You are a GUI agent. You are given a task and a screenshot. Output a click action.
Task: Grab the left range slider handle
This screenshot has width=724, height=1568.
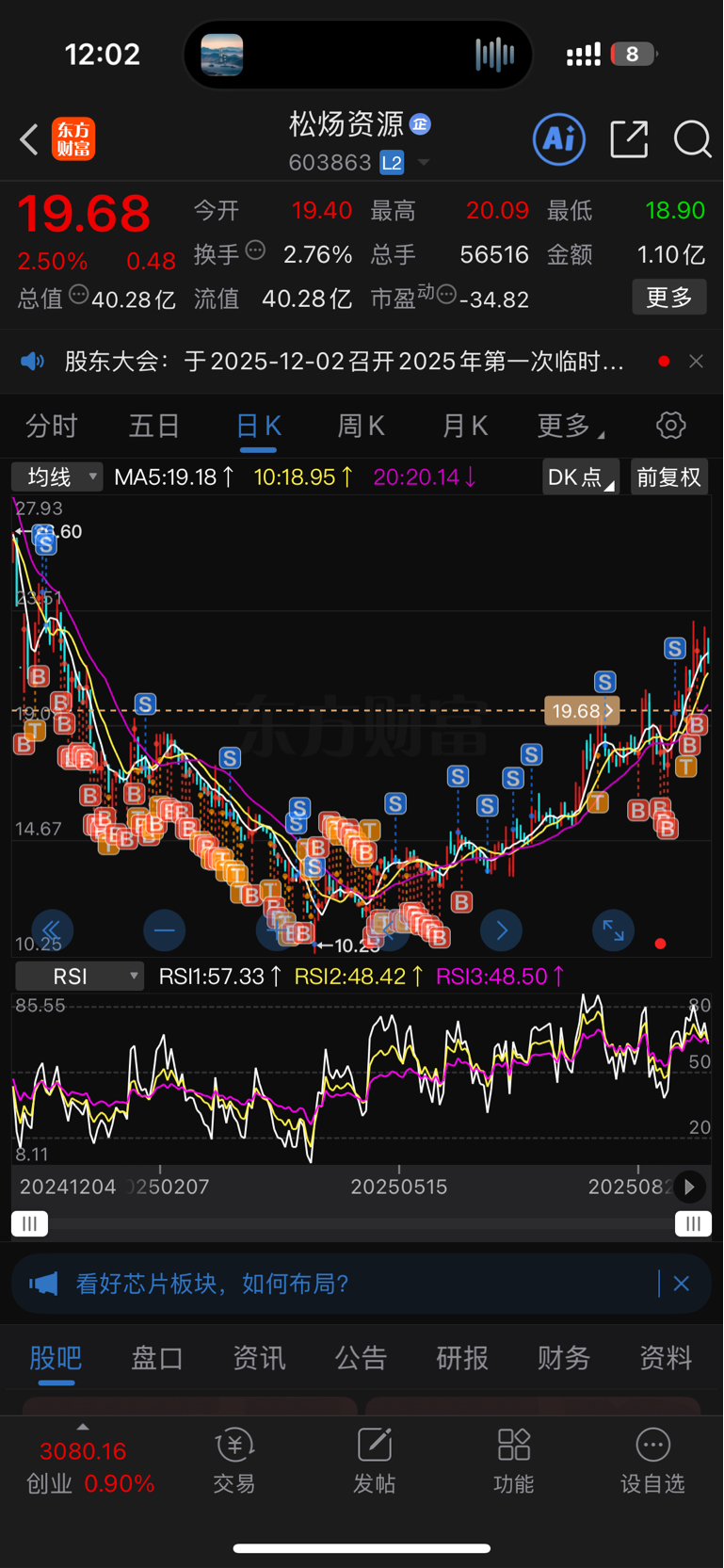29,1223
